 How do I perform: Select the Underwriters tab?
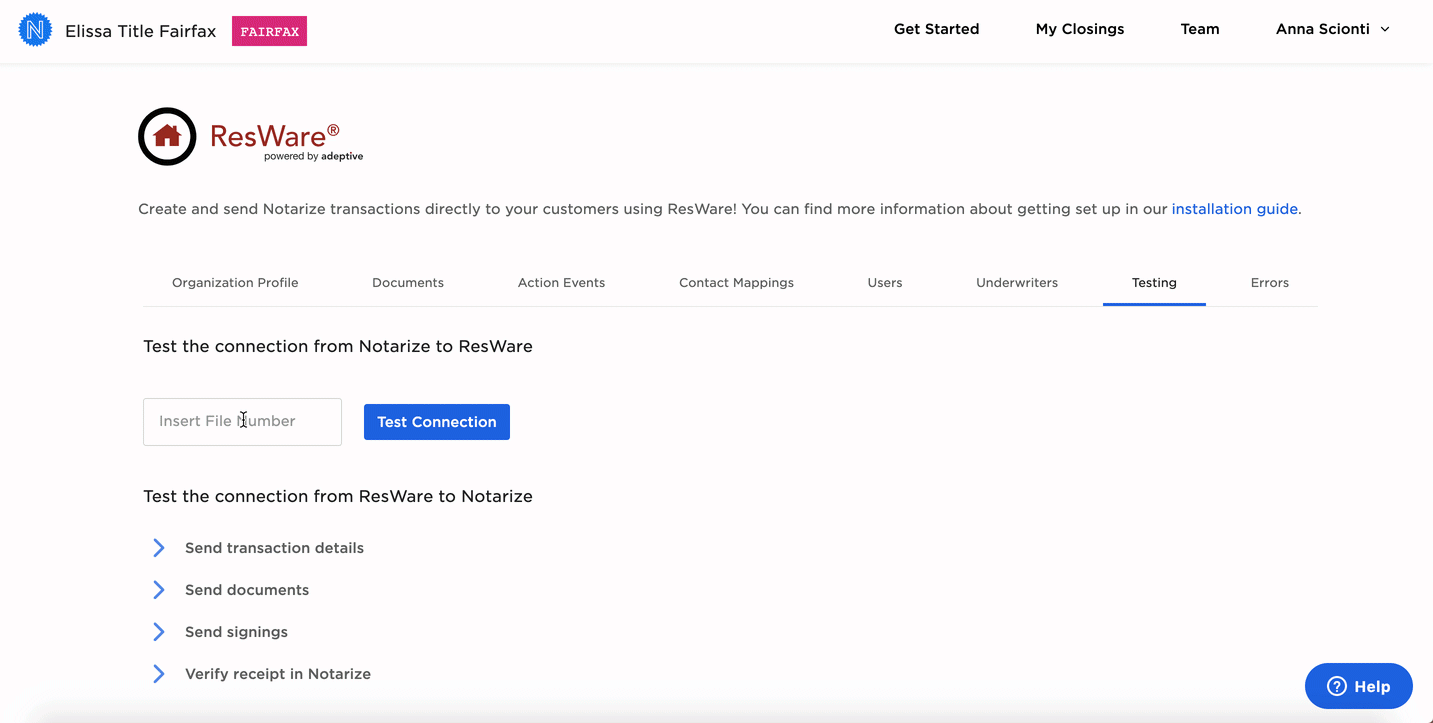click(x=1017, y=283)
